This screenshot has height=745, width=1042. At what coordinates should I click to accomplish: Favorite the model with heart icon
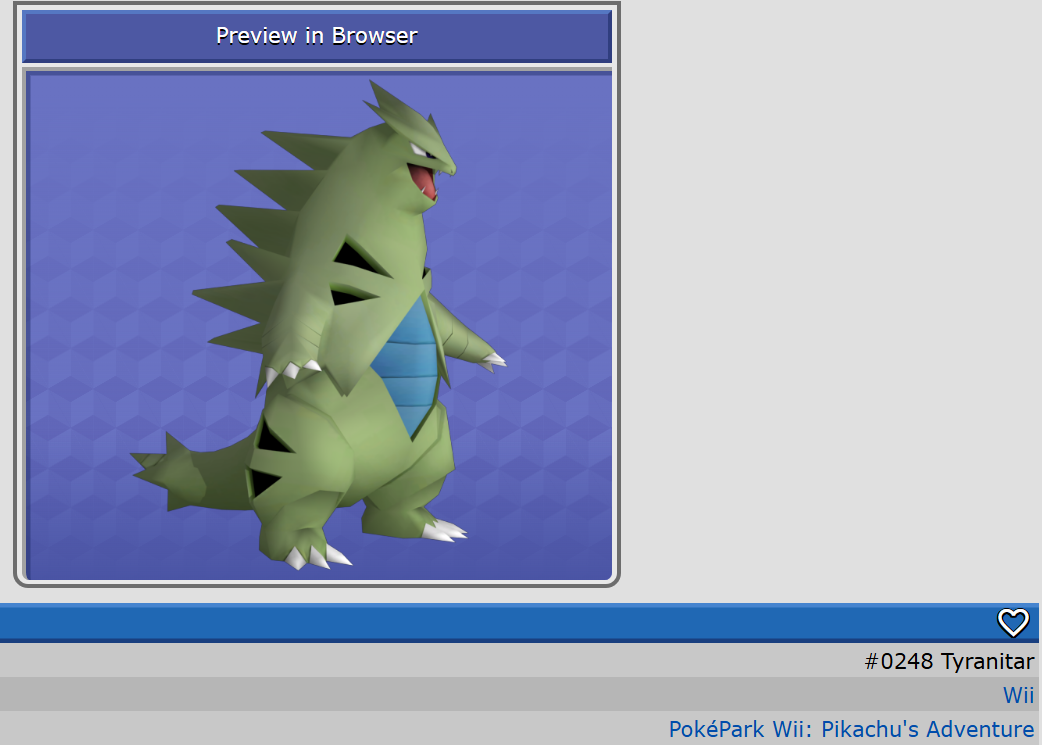click(x=1013, y=623)
